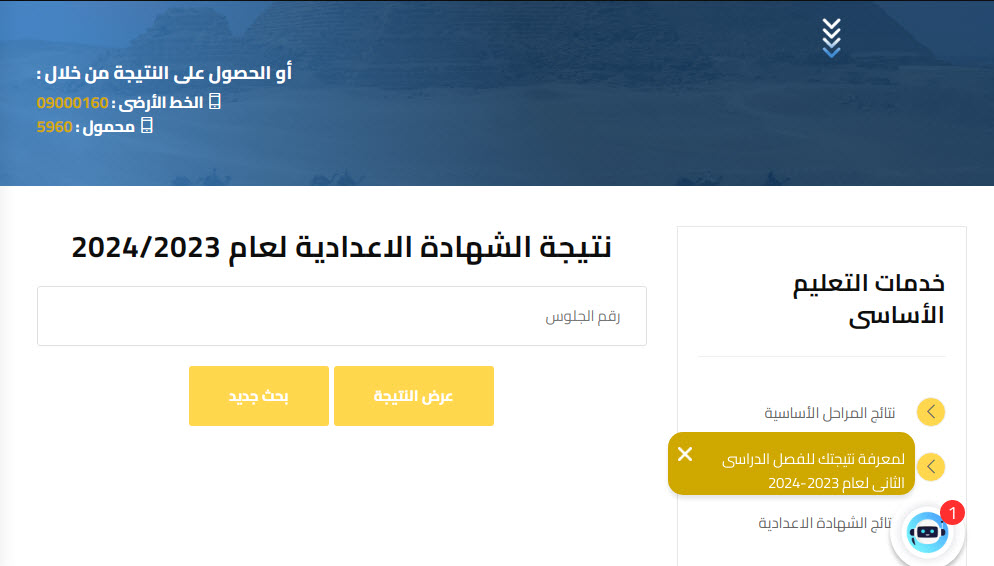Screen dimensions: 994x566
Task: Click the mobile phone icon beside محمول
Action: (146, 125)
